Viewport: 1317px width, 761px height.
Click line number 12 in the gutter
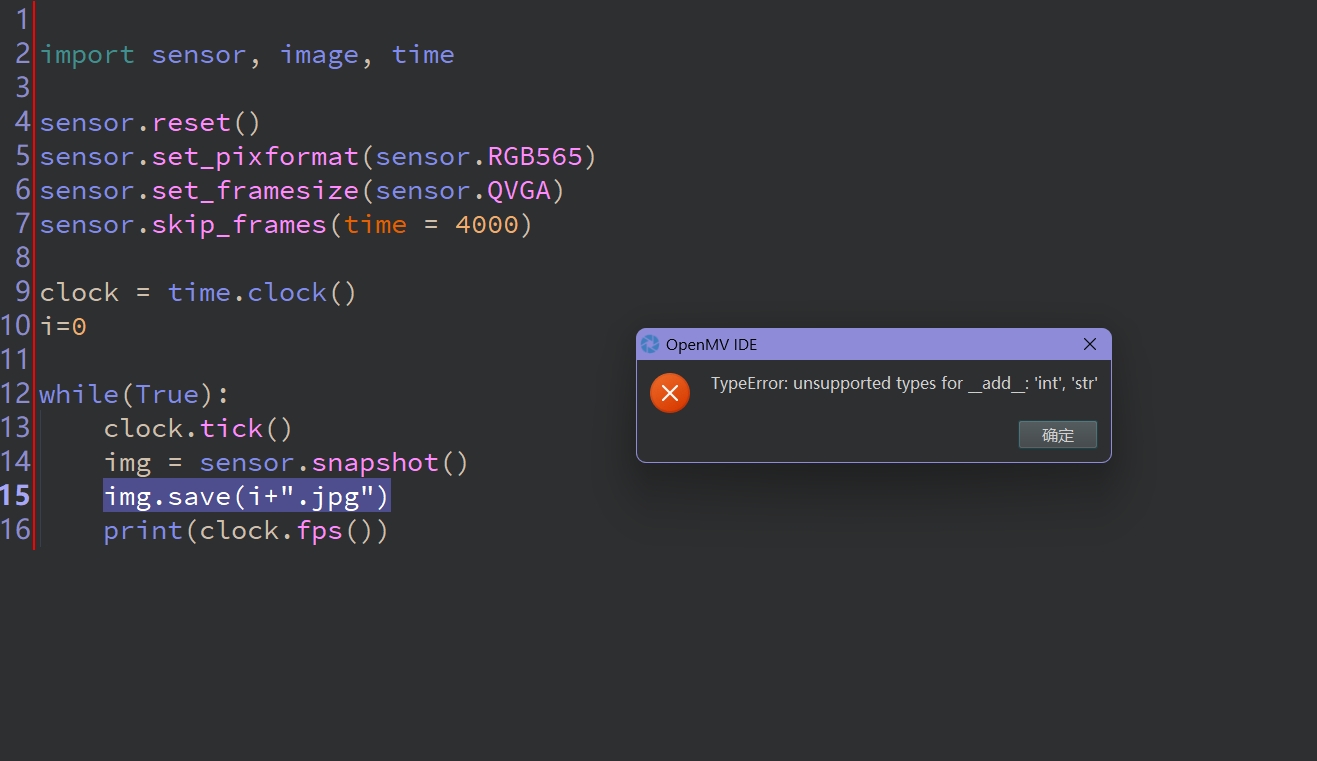(16, 394)
